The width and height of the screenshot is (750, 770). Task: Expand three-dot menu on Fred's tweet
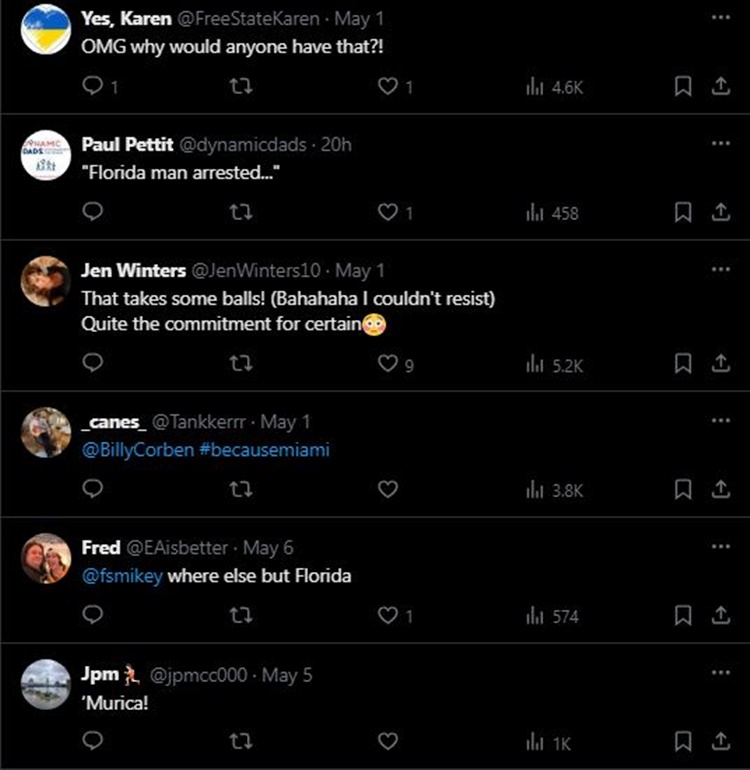[720, 548]
